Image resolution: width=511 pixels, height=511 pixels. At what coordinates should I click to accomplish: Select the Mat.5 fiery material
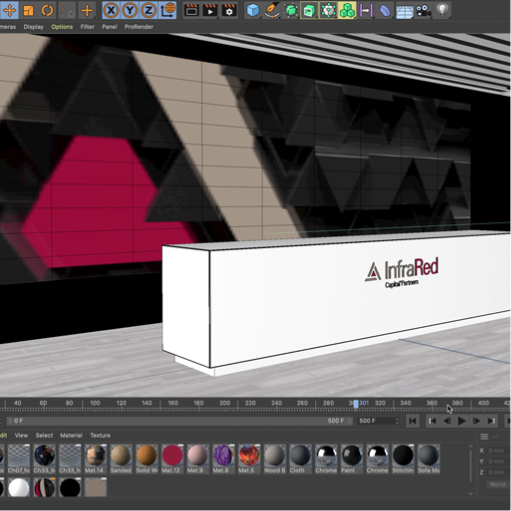(x=249, y=459)
